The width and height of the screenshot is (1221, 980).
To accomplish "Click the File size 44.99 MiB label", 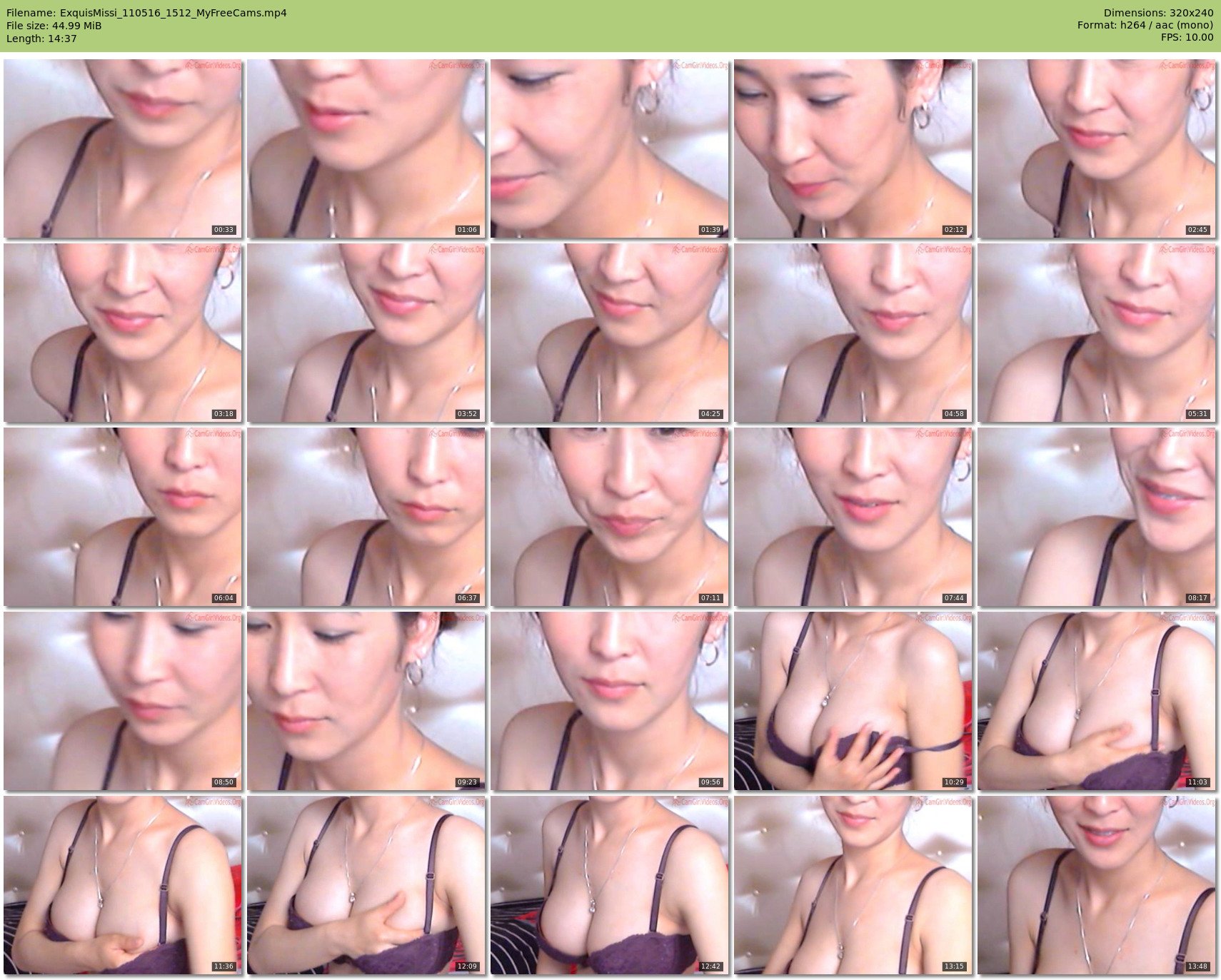I will tap(54, 26).
